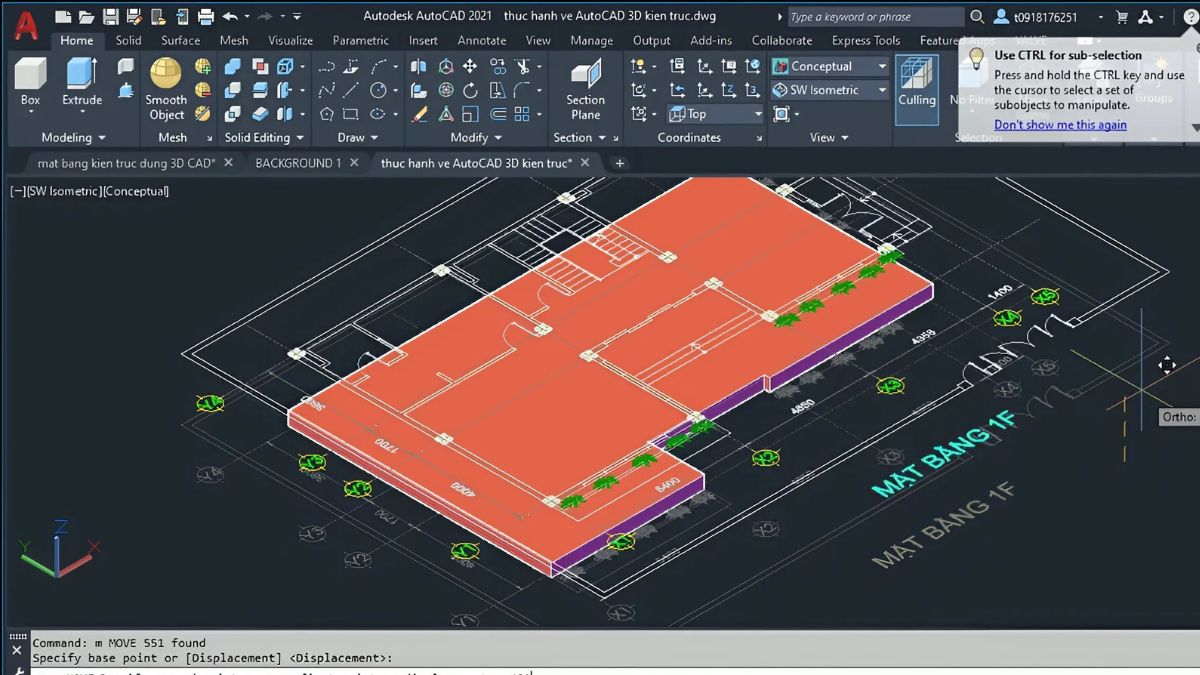Select the Move tool in Modify panel

pyautogui.click(x=470, y=67)
